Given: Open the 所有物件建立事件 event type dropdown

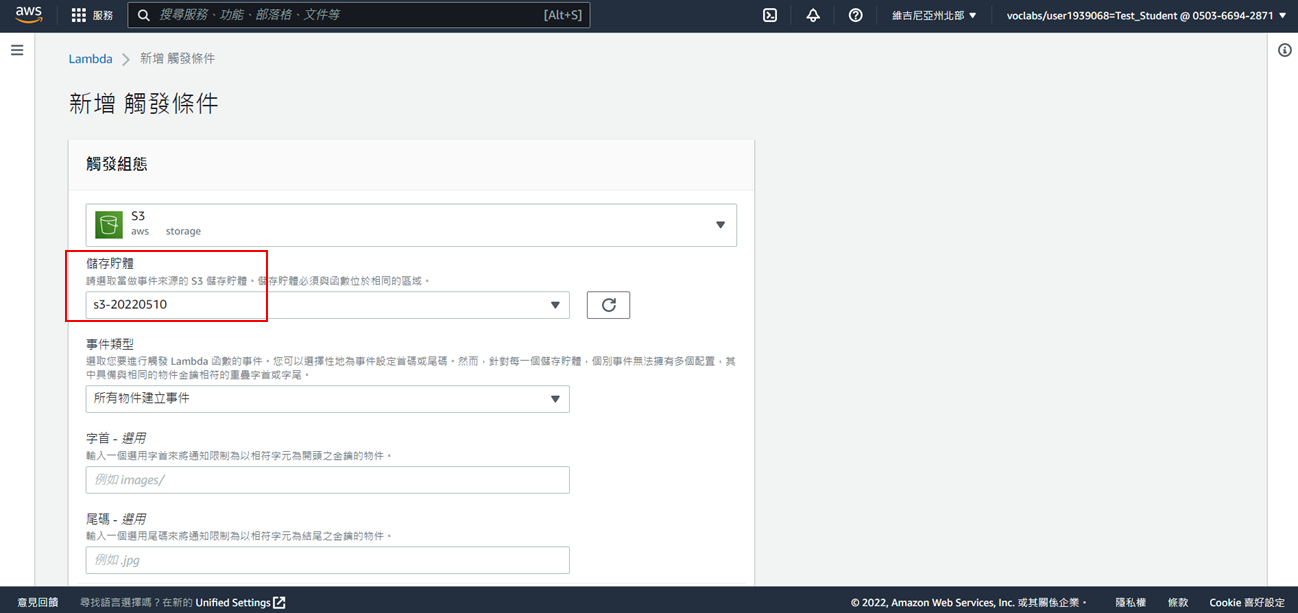Looking at the screenshot, I should [328, 399].
